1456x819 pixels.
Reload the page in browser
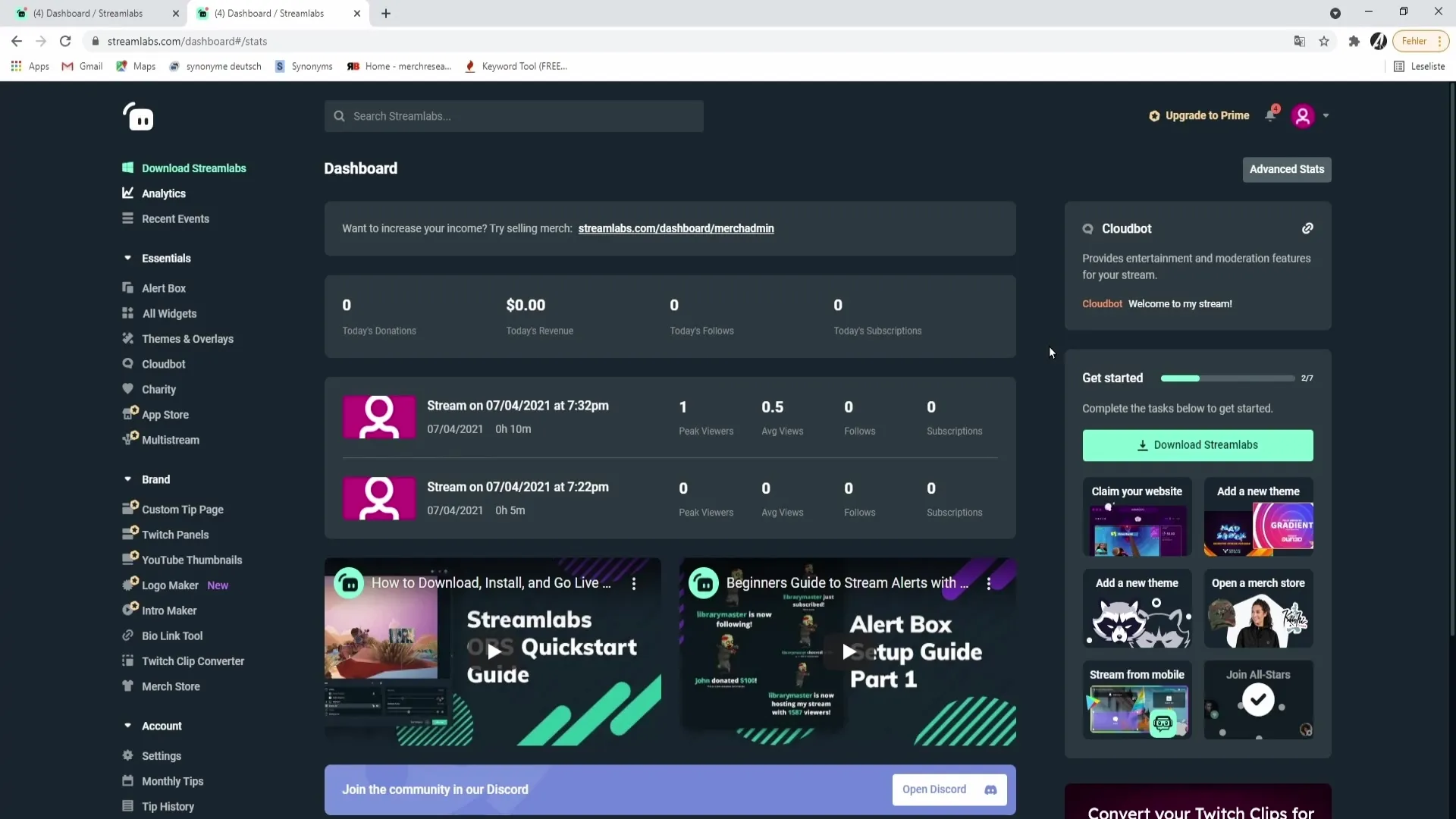tap(65, 41)
